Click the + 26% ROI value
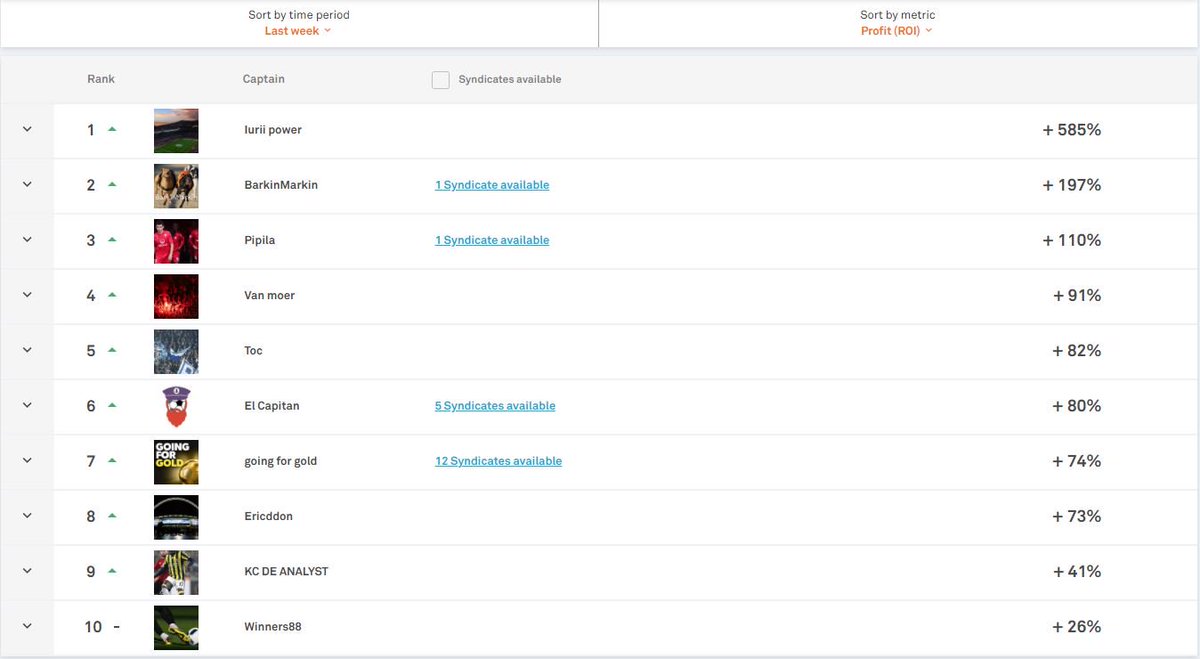The height and width of the screenshot is (659, 1200). 1076,627
